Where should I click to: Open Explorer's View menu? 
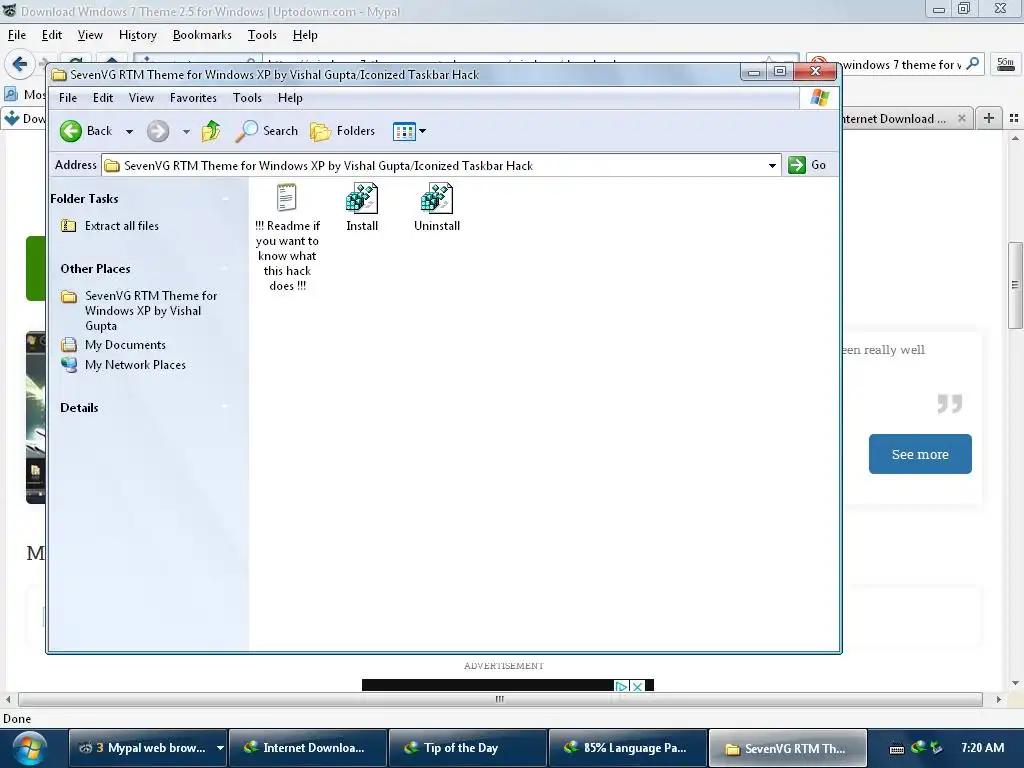(141, 98)
